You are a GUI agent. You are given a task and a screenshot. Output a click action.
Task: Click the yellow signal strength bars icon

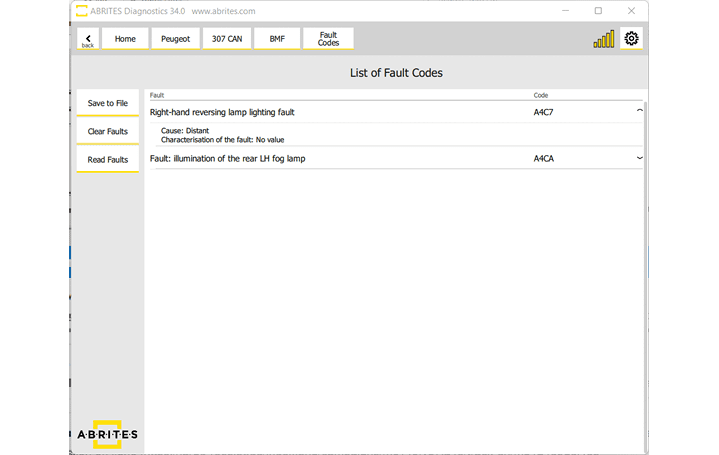pos(604,40)
